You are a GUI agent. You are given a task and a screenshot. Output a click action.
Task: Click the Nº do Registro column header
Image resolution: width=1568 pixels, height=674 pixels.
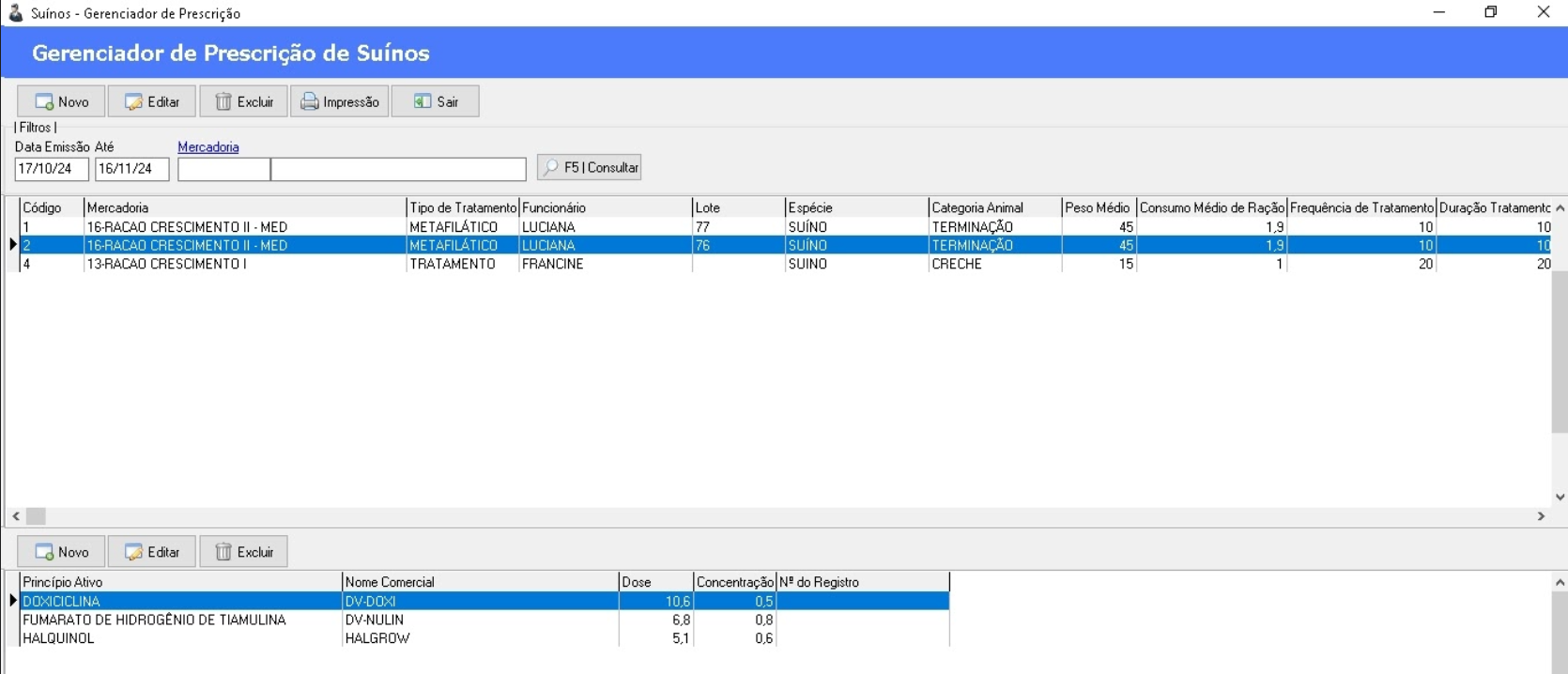pos(863,582)
